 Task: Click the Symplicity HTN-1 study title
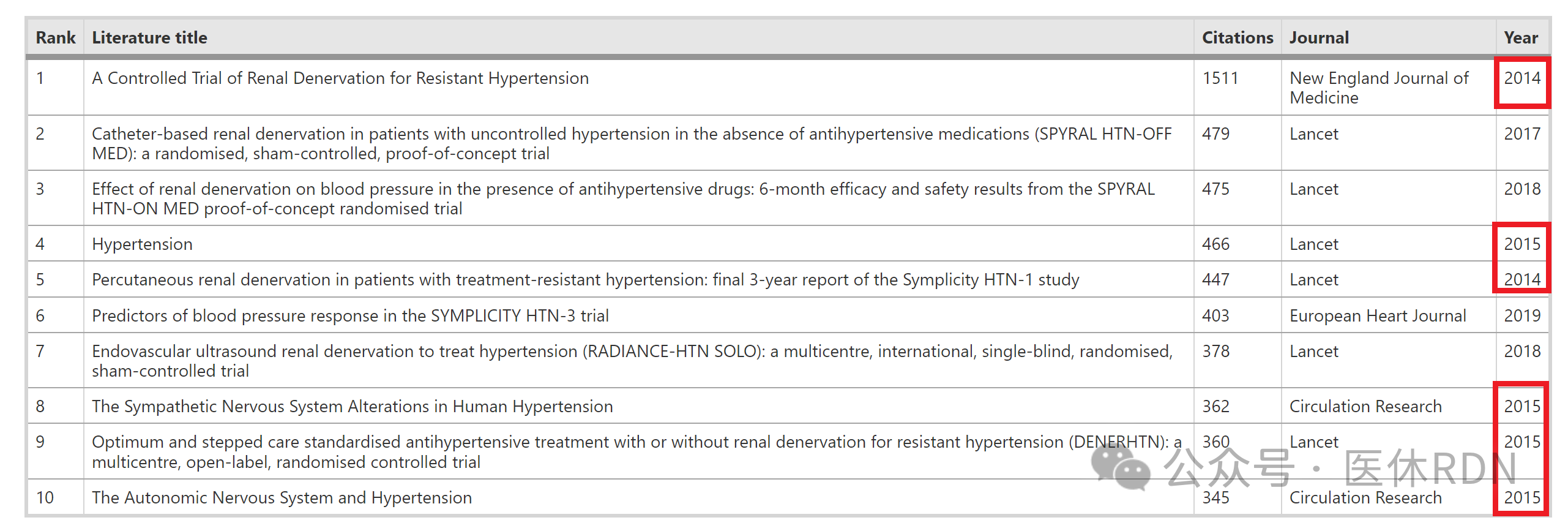(586, 280)
